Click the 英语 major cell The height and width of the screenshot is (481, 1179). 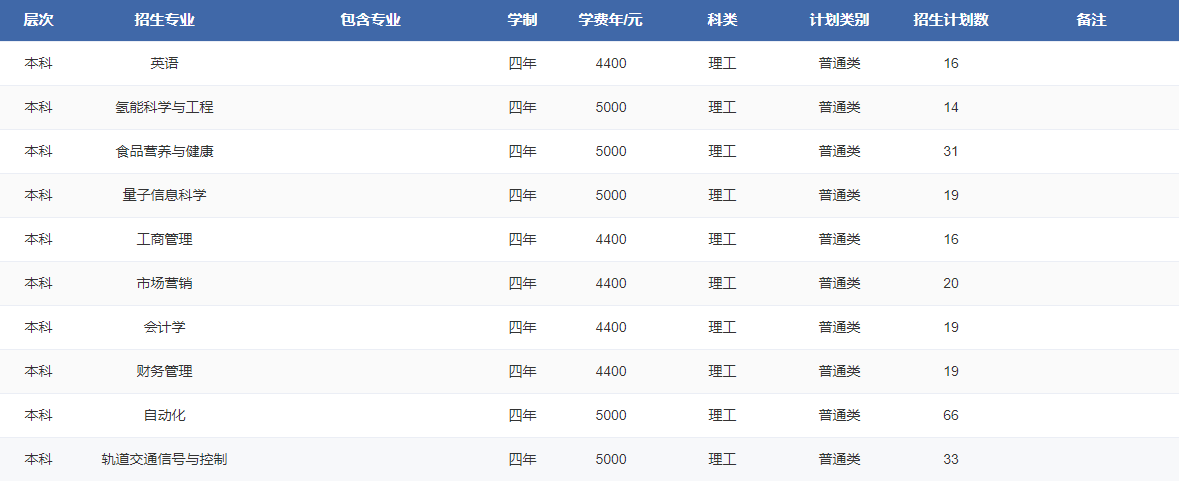point(164,63)
